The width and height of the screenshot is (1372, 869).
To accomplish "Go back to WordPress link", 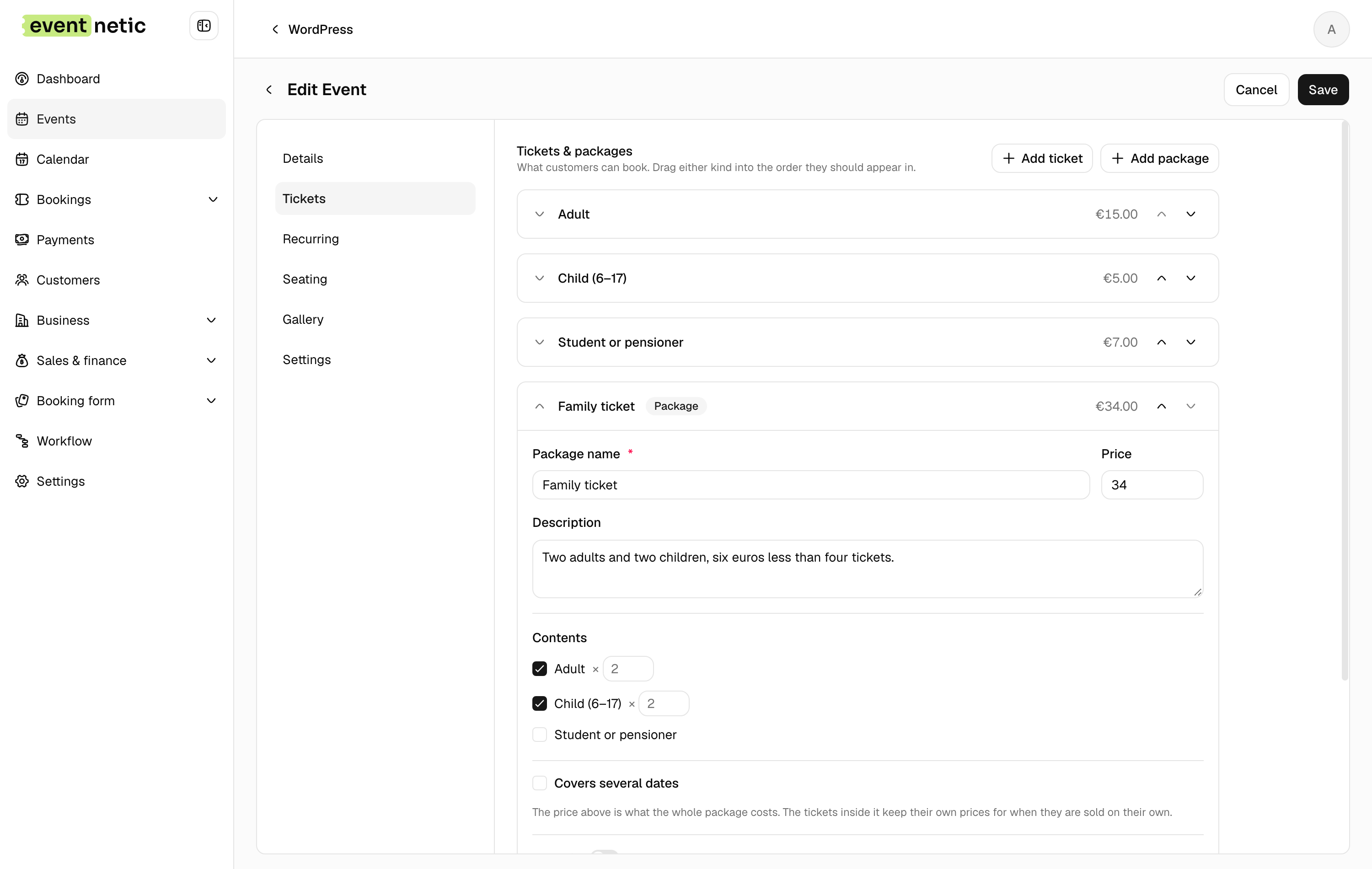I will pyautogui.click(x=311, y=29).
